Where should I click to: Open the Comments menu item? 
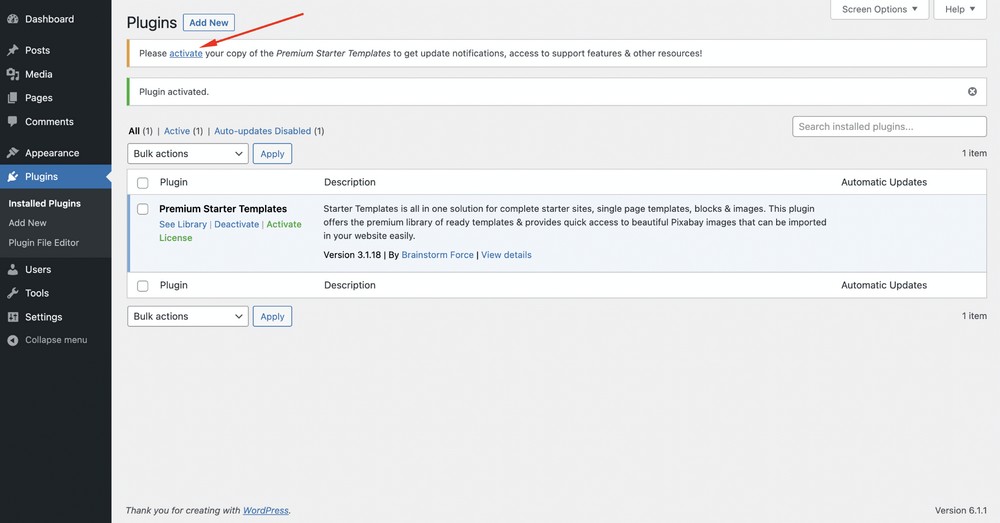[x=49, y=121]
